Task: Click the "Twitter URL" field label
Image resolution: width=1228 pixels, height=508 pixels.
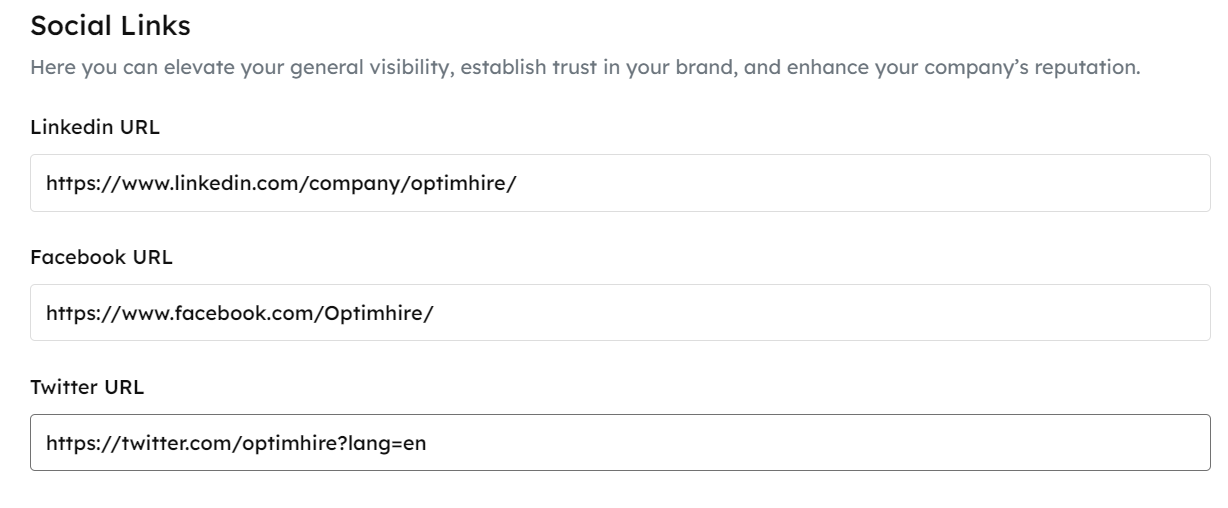Action: pyautogui.click(x=87, y=387)
